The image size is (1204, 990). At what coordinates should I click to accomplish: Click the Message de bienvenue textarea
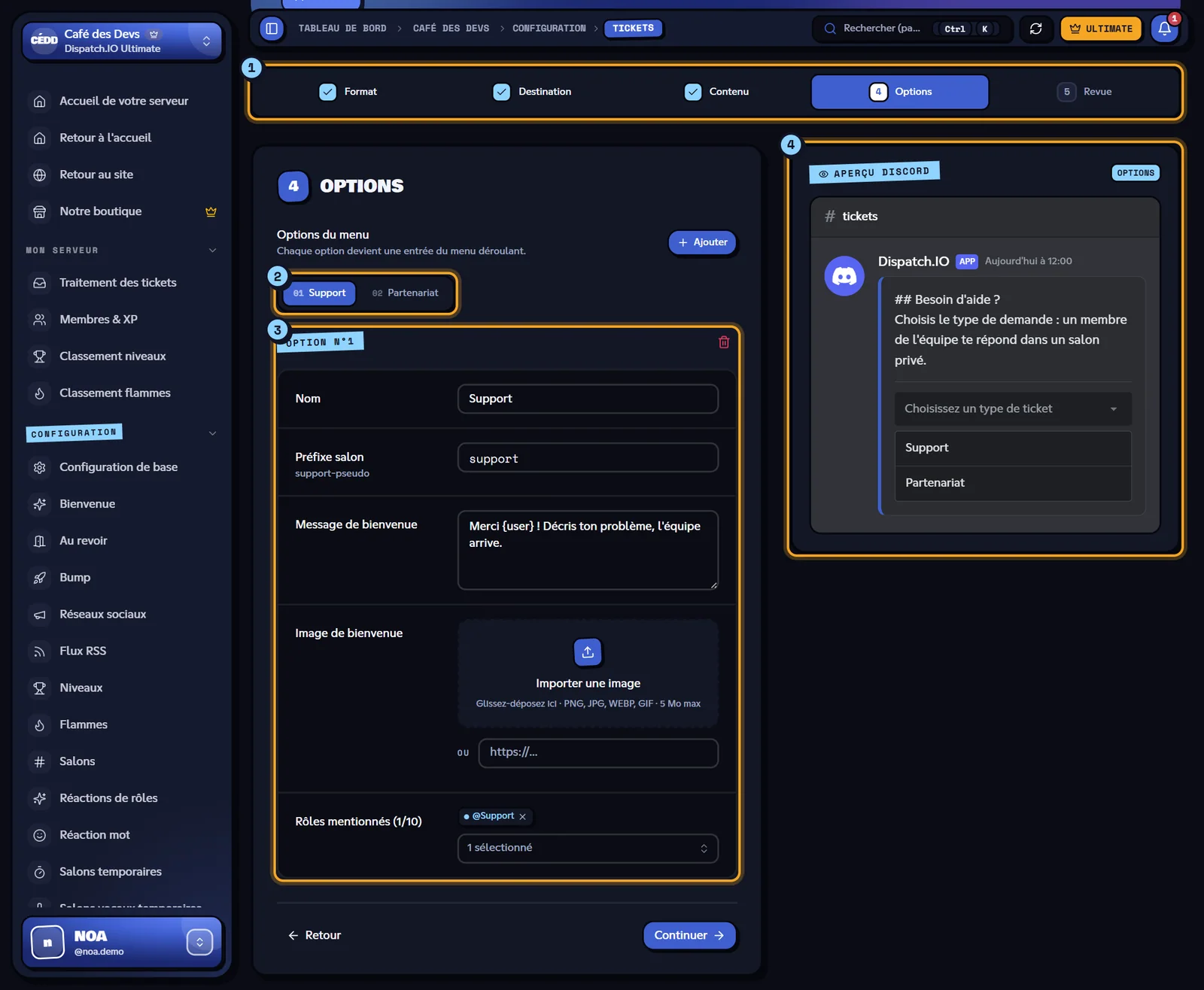point(588,550)
